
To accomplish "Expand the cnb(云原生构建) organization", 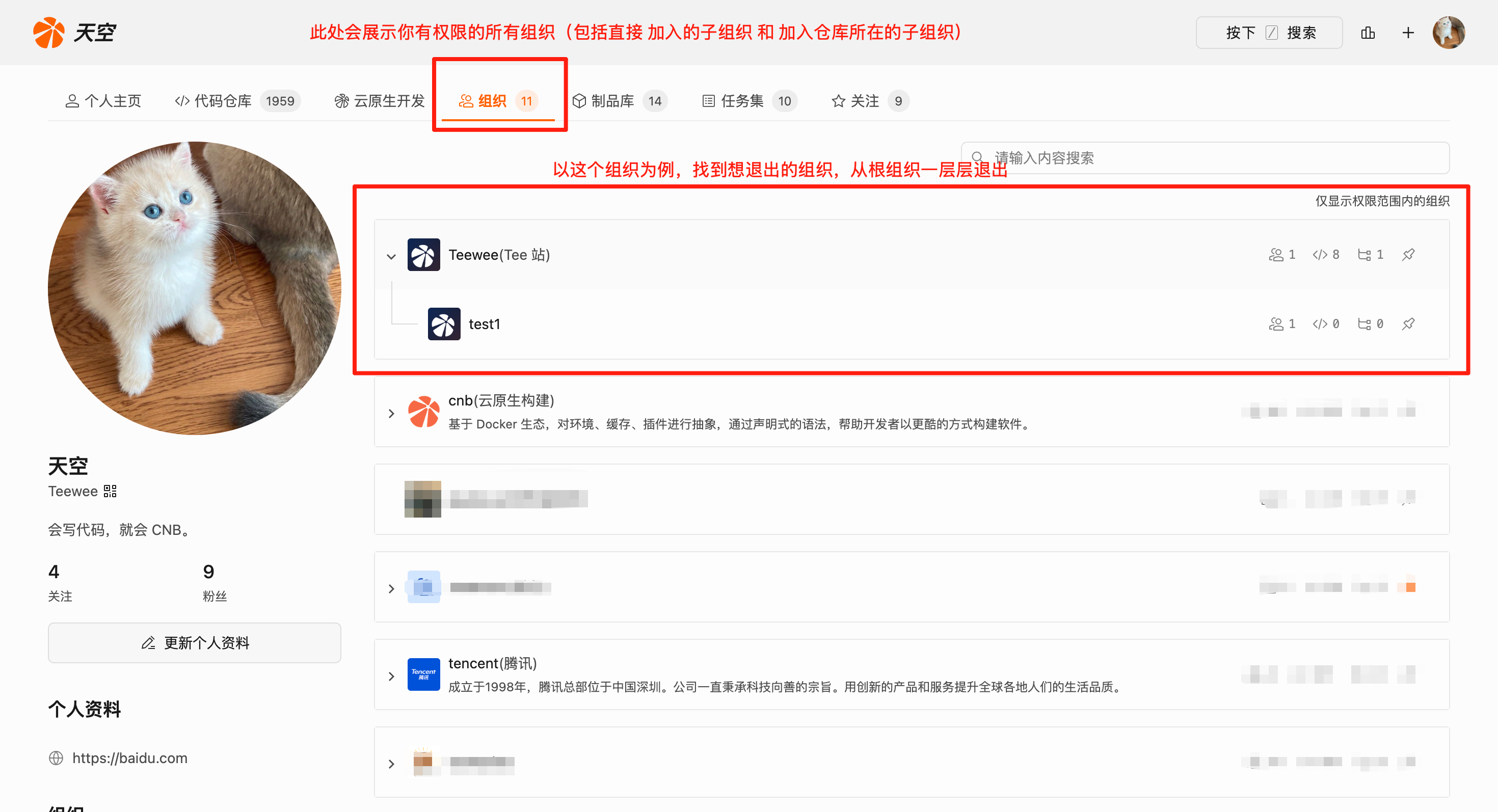I will [391, 413].
